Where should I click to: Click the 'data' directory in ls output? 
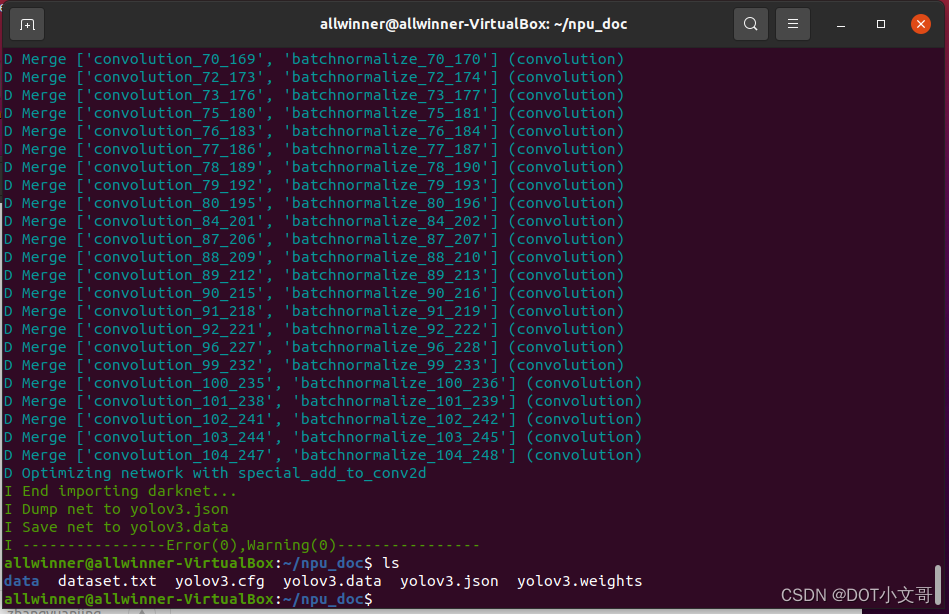(x=22, y=581)
